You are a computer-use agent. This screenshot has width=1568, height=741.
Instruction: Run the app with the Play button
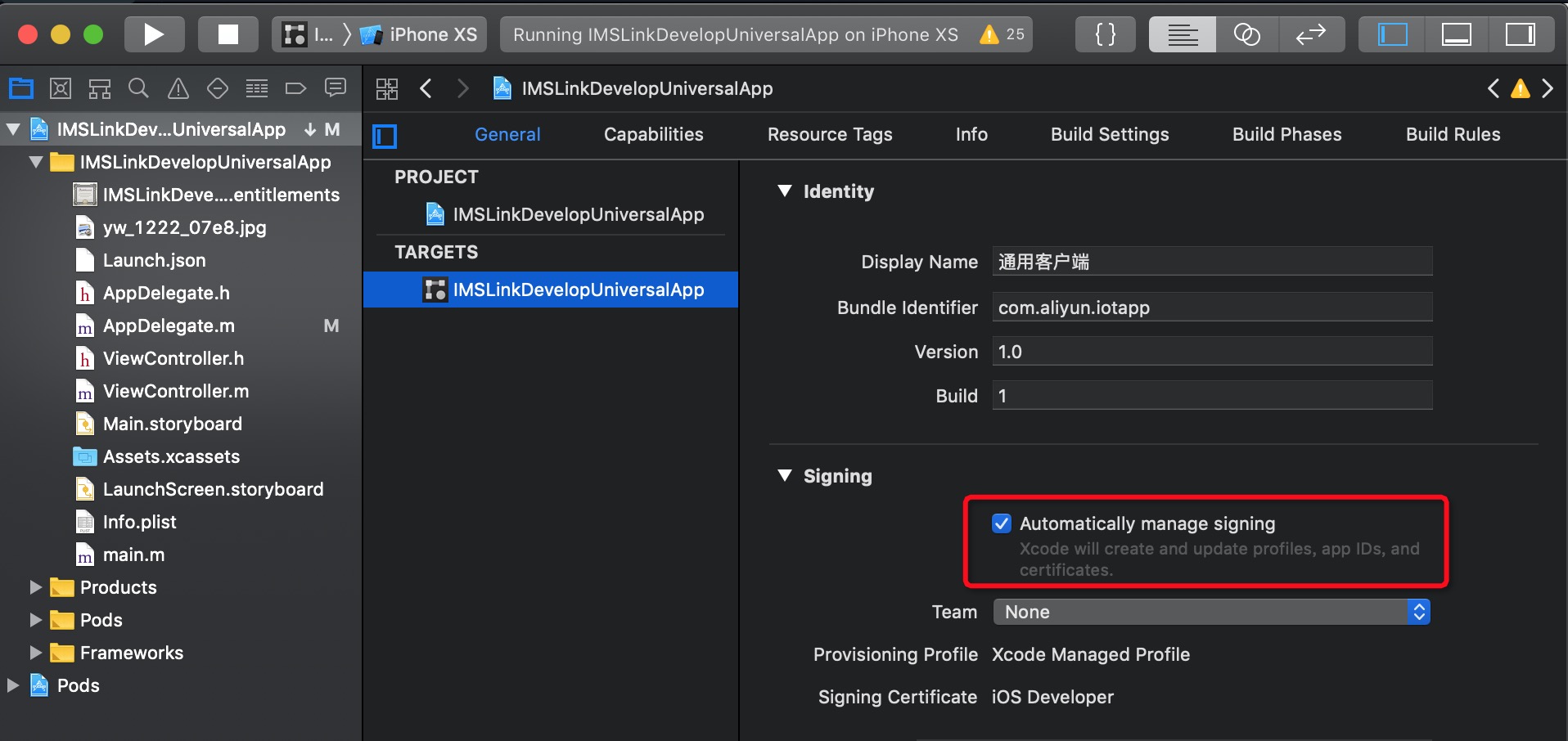(154, 34)
